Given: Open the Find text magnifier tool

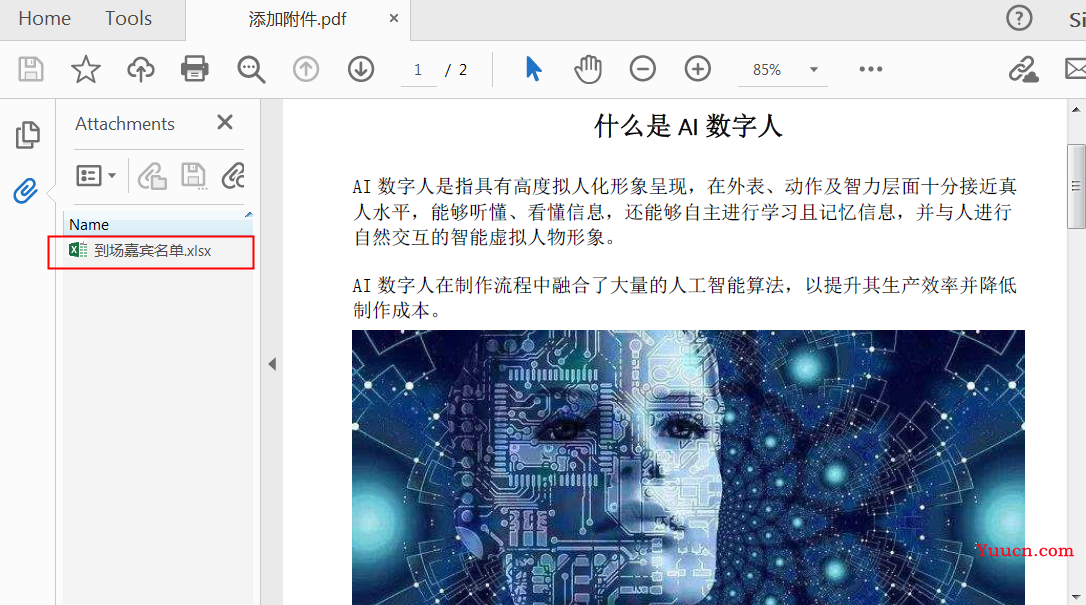Looking at the screenshot, I should coord(251,69).
